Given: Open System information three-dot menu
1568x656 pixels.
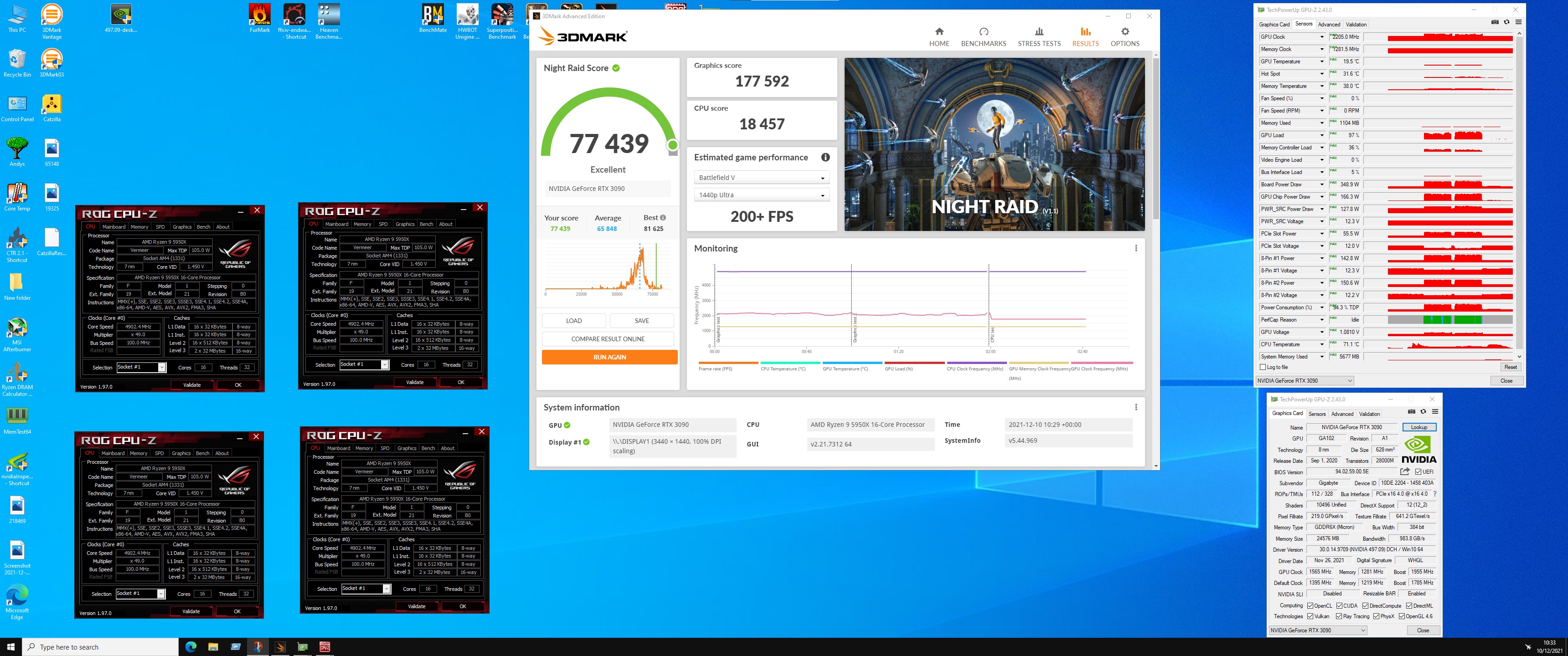Looking at the screenshot, I should coord(1135,407).
